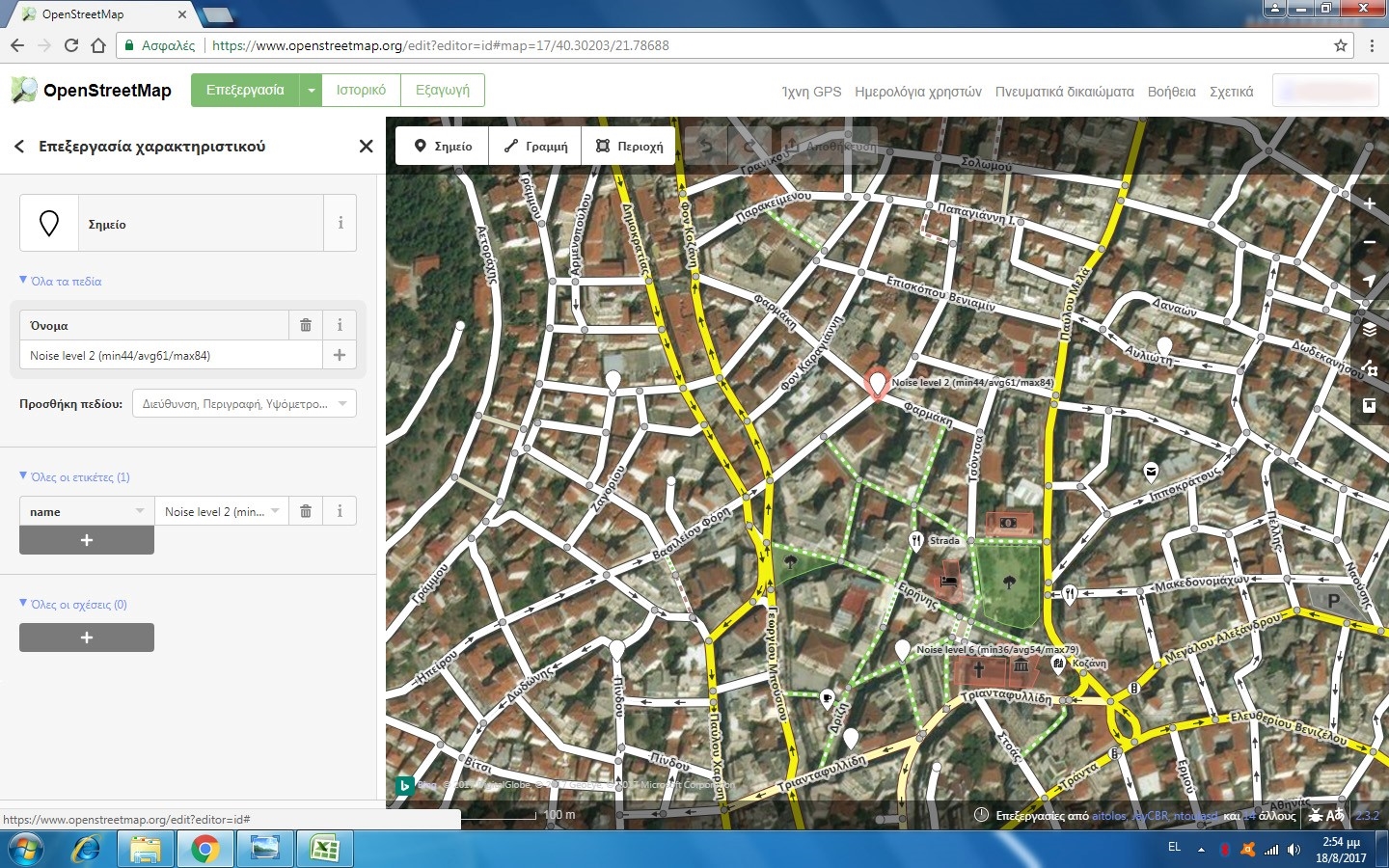Switch to the Ιστορικό tab
This screenshot has height=868, width=1389.
click(x=361, y=91)
